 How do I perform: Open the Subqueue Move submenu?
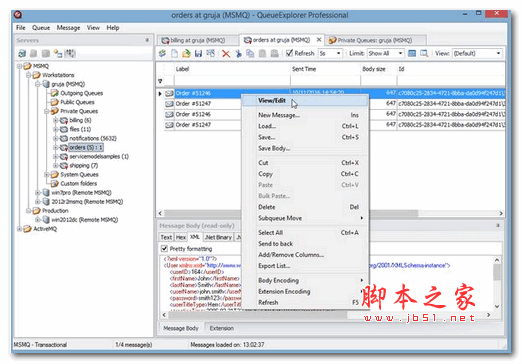[x=305, y=218]
